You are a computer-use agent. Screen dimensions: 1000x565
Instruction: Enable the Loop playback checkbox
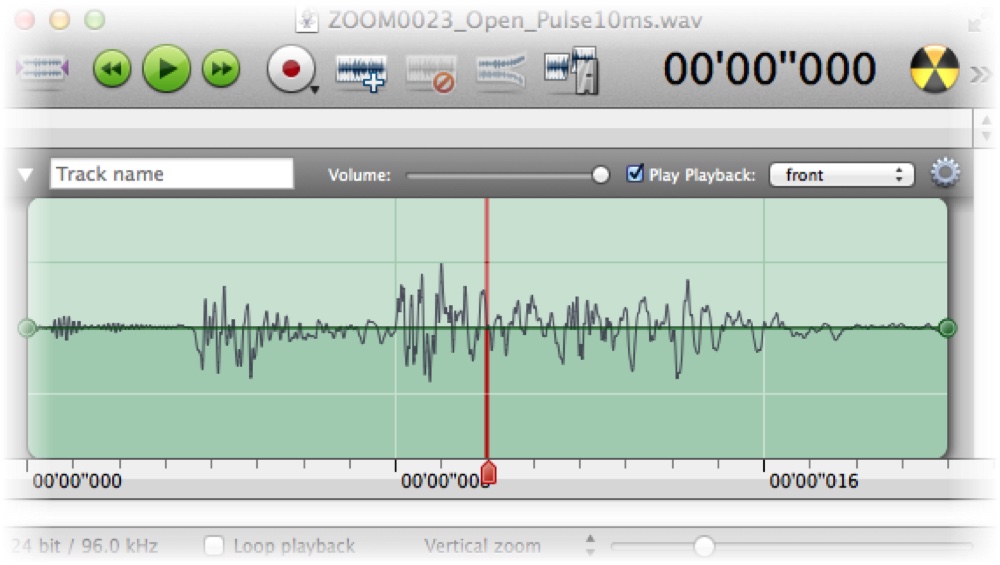(x=214, y=545)
